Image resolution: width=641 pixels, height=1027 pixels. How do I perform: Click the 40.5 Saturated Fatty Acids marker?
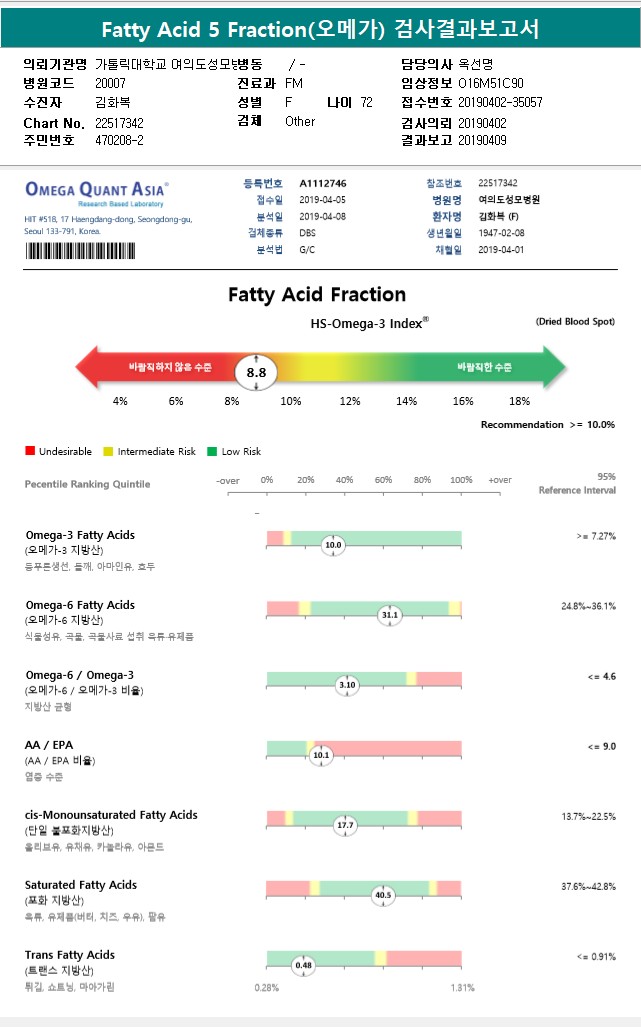coord(382,895)
